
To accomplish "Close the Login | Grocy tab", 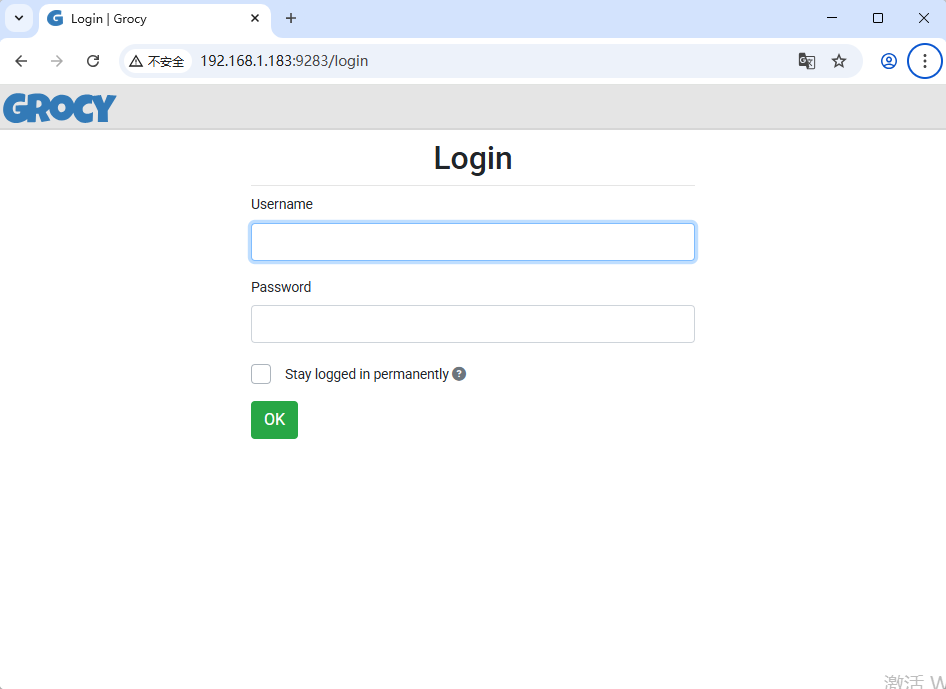I will pyautogui.click(x=255, y=18).
